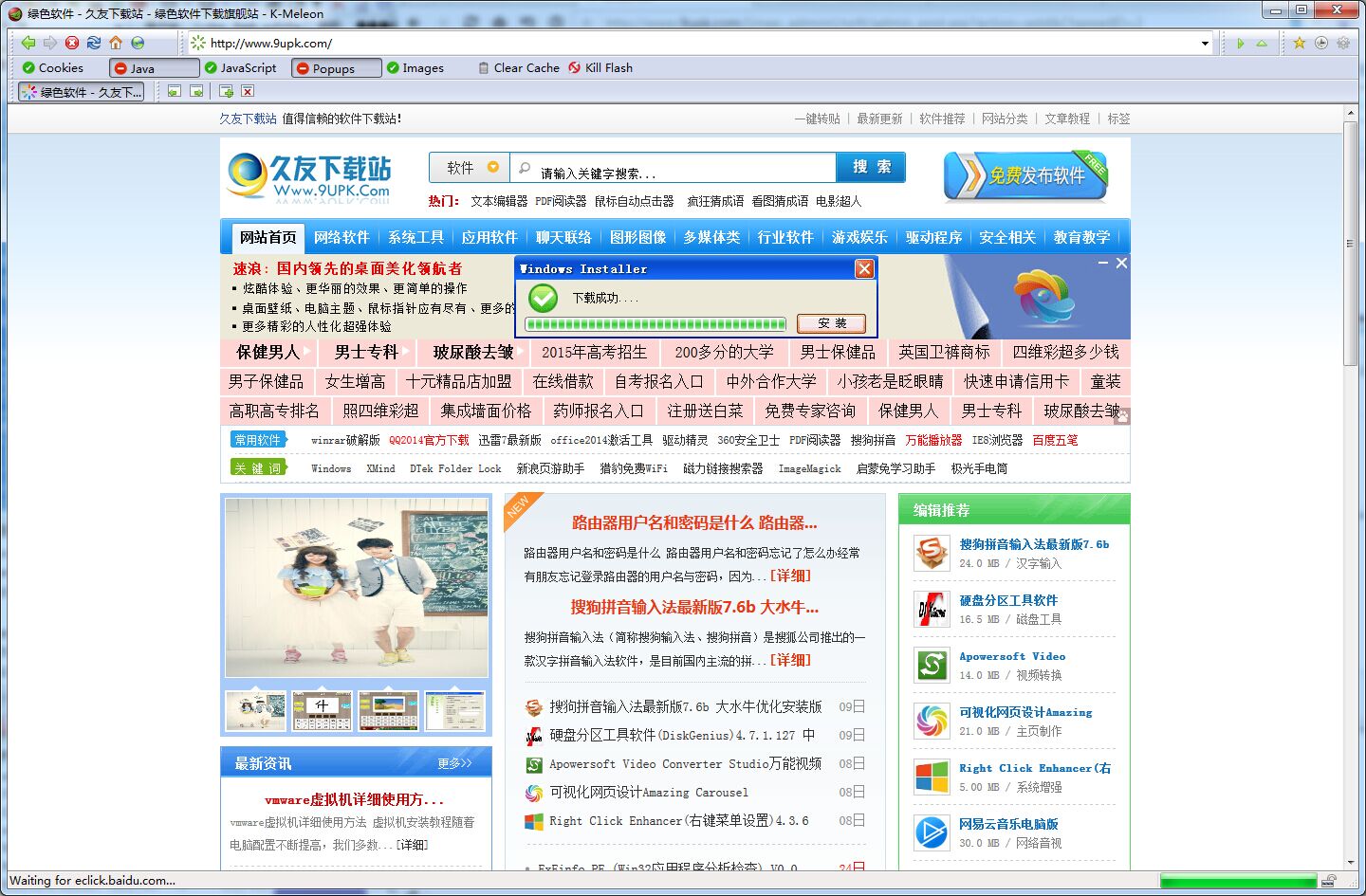The height and width of the screenshot is (896, 1366).
Task: Switch to previous tab with the left tab icon
Action: point(174,91)
